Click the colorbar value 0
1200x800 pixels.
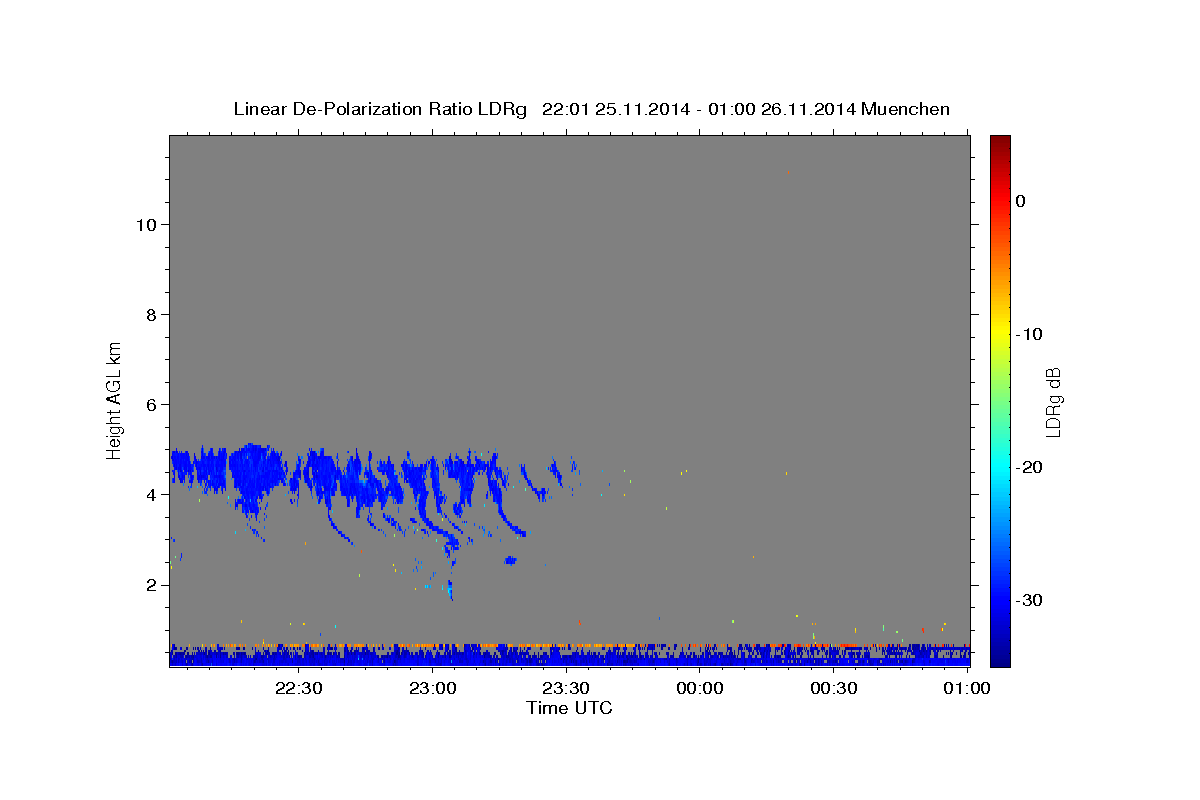(1021, 201)
